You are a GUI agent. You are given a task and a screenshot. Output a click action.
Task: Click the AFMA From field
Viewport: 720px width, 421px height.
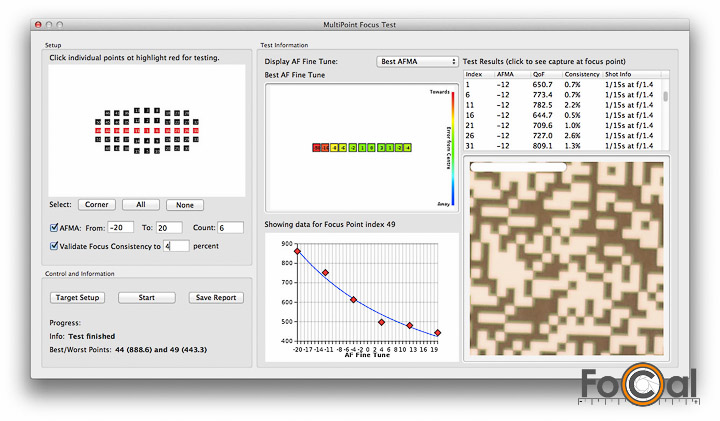pos(120,227)
